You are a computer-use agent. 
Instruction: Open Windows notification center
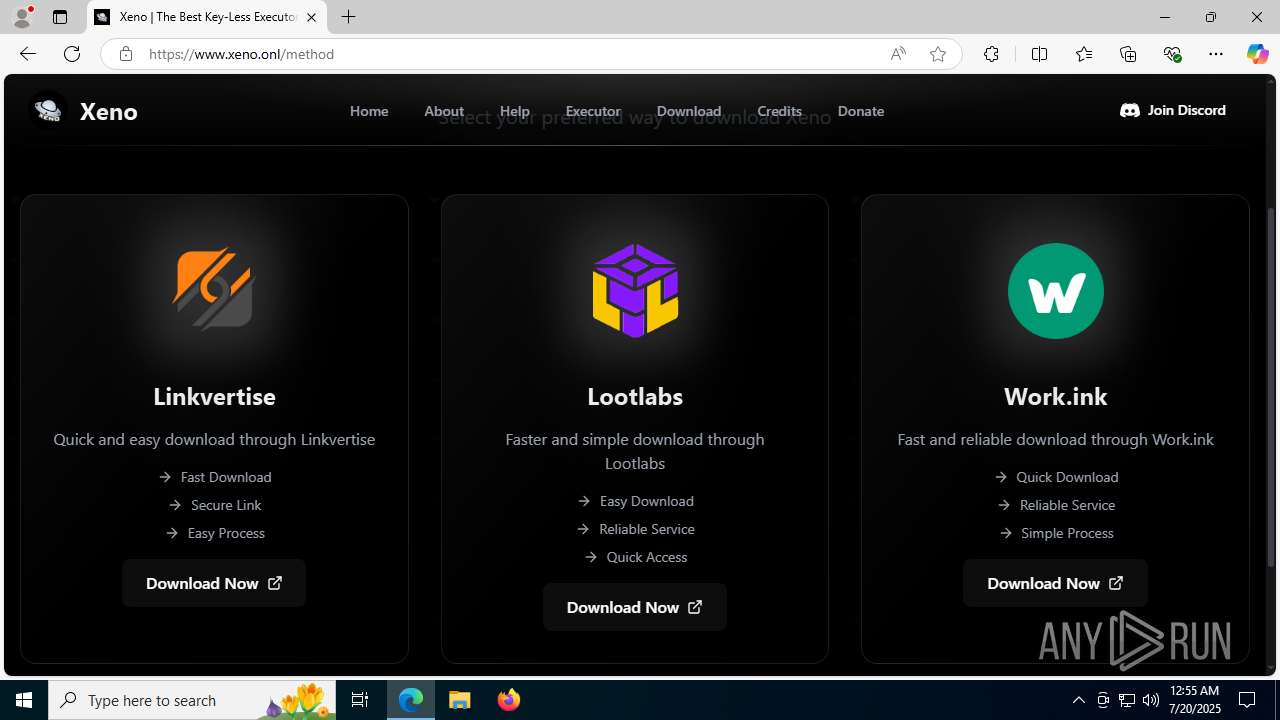pyautogui.click(x=1247, y=700)
